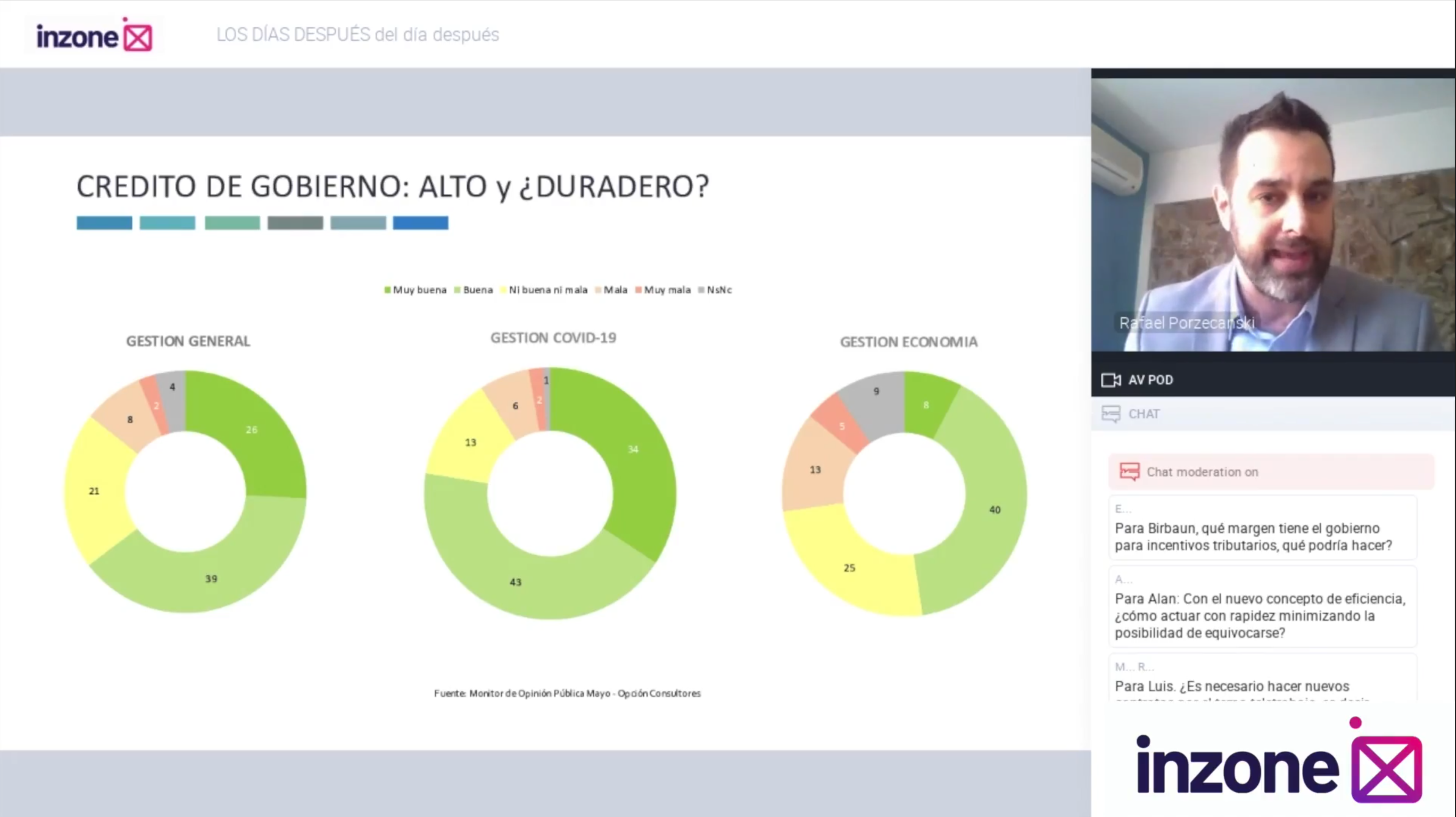Click 'LOS DÍAS DESPUÉS del día después' title
This screenshot has width=1456, height=817.
tap(357, 35)
